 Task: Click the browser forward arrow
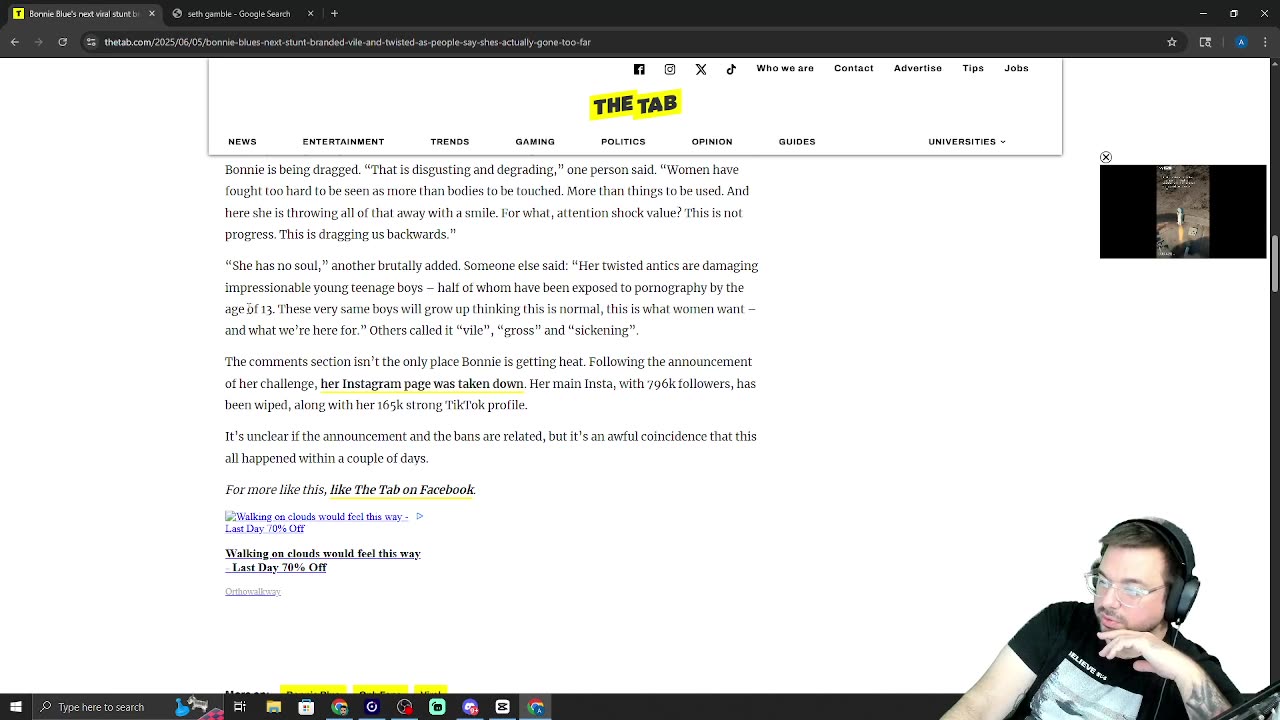tap(39, 42)
